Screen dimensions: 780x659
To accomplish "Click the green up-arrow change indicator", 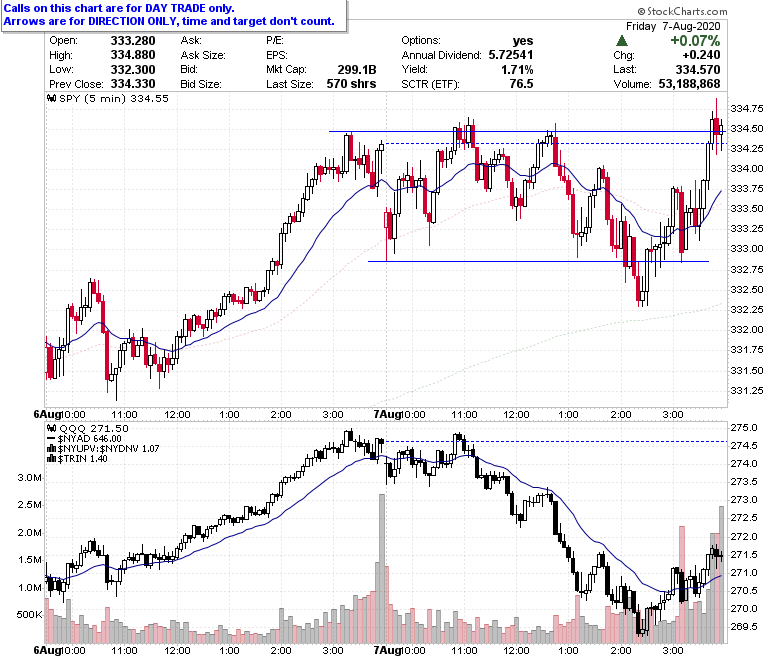I will 622,41.
